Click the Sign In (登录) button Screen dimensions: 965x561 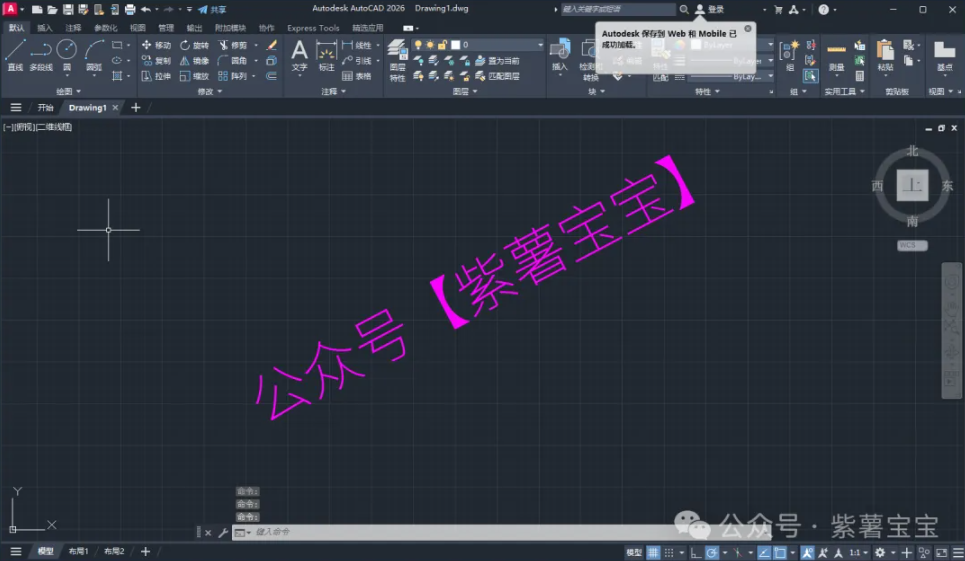click(710, 9)
